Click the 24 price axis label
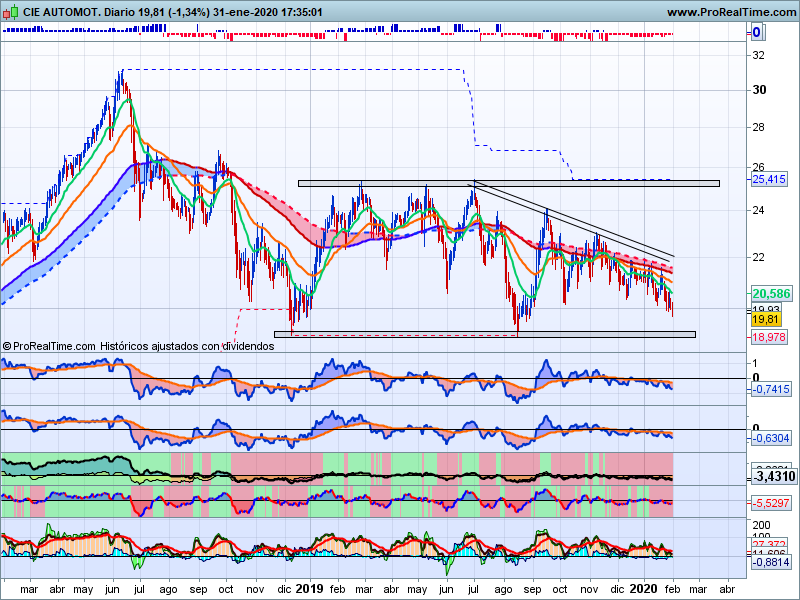 pos(759,210)
